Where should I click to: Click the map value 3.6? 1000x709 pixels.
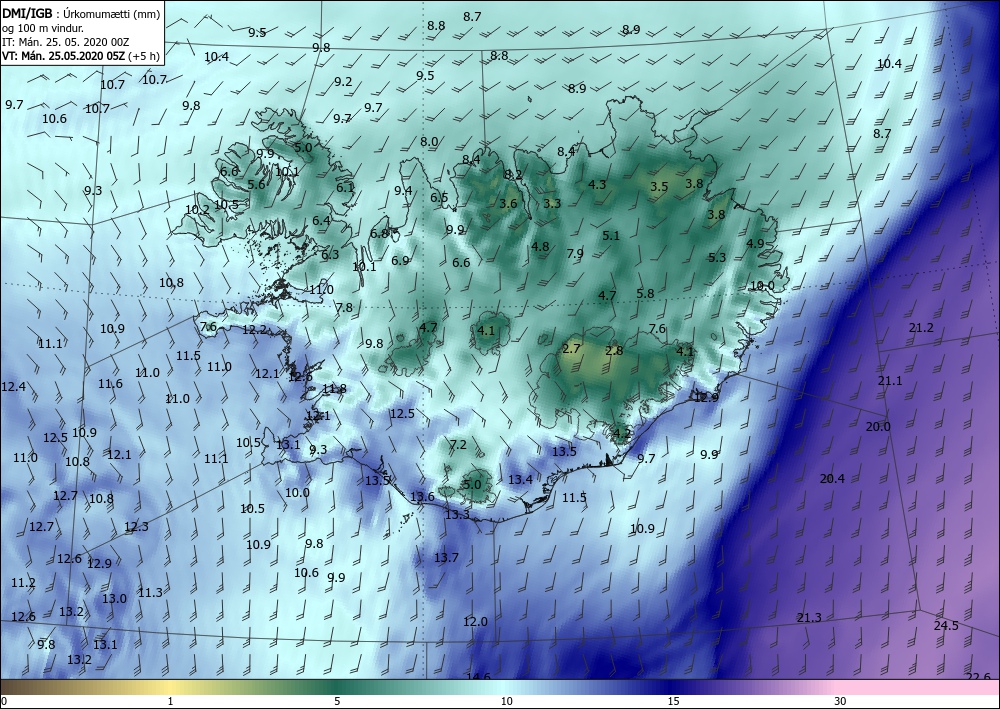(x=508, y=203)
